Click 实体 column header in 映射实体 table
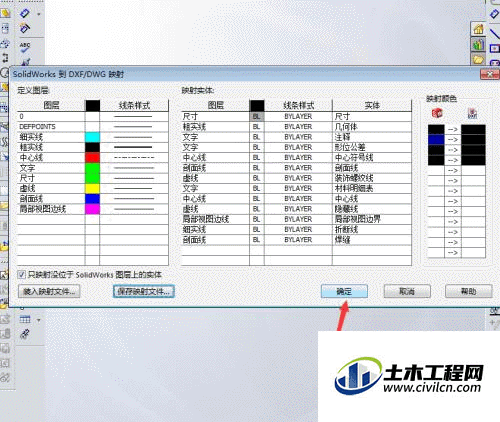 click(x=372, y=105)
